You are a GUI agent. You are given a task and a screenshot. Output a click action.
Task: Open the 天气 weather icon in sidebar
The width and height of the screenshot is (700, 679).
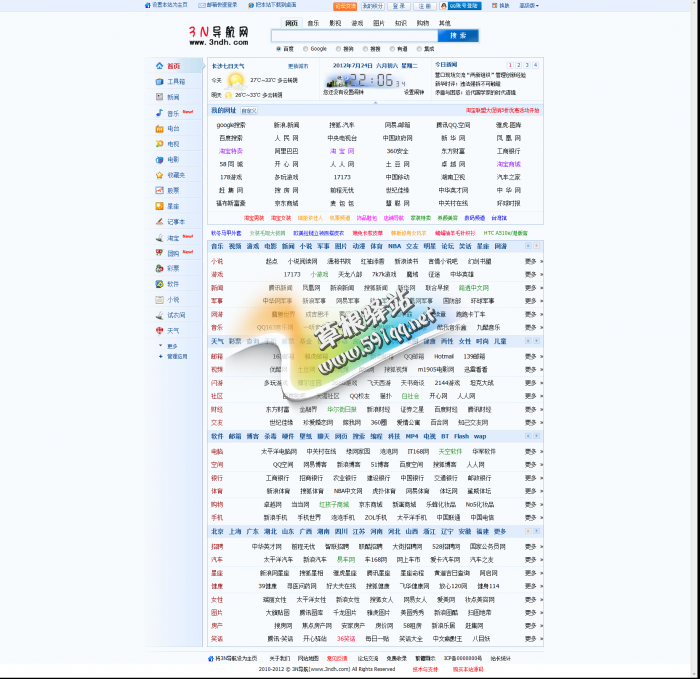(159, 330)
